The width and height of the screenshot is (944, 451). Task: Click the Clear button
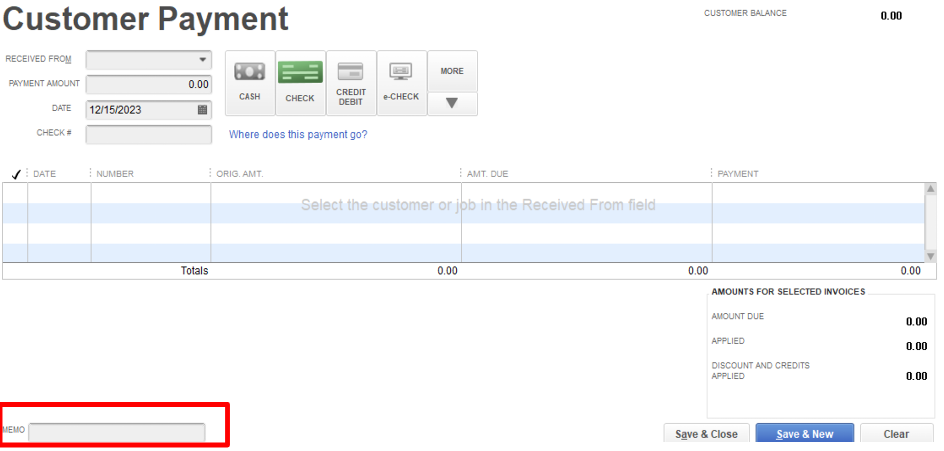point(896,434)
